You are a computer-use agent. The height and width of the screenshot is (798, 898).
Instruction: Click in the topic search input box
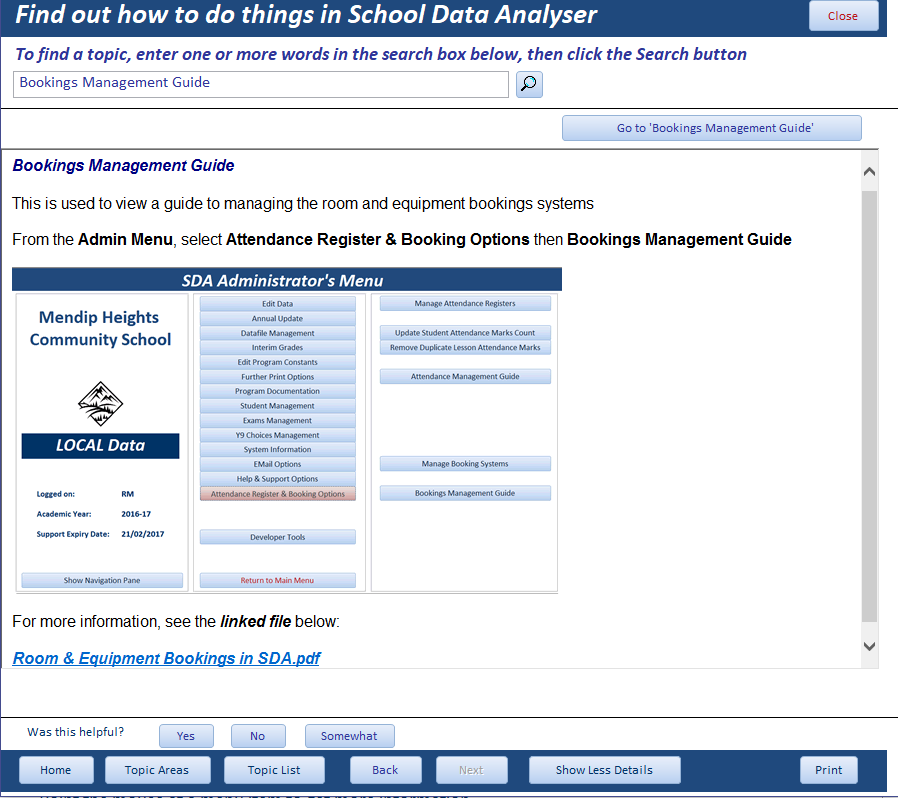[x=261, y=84]
